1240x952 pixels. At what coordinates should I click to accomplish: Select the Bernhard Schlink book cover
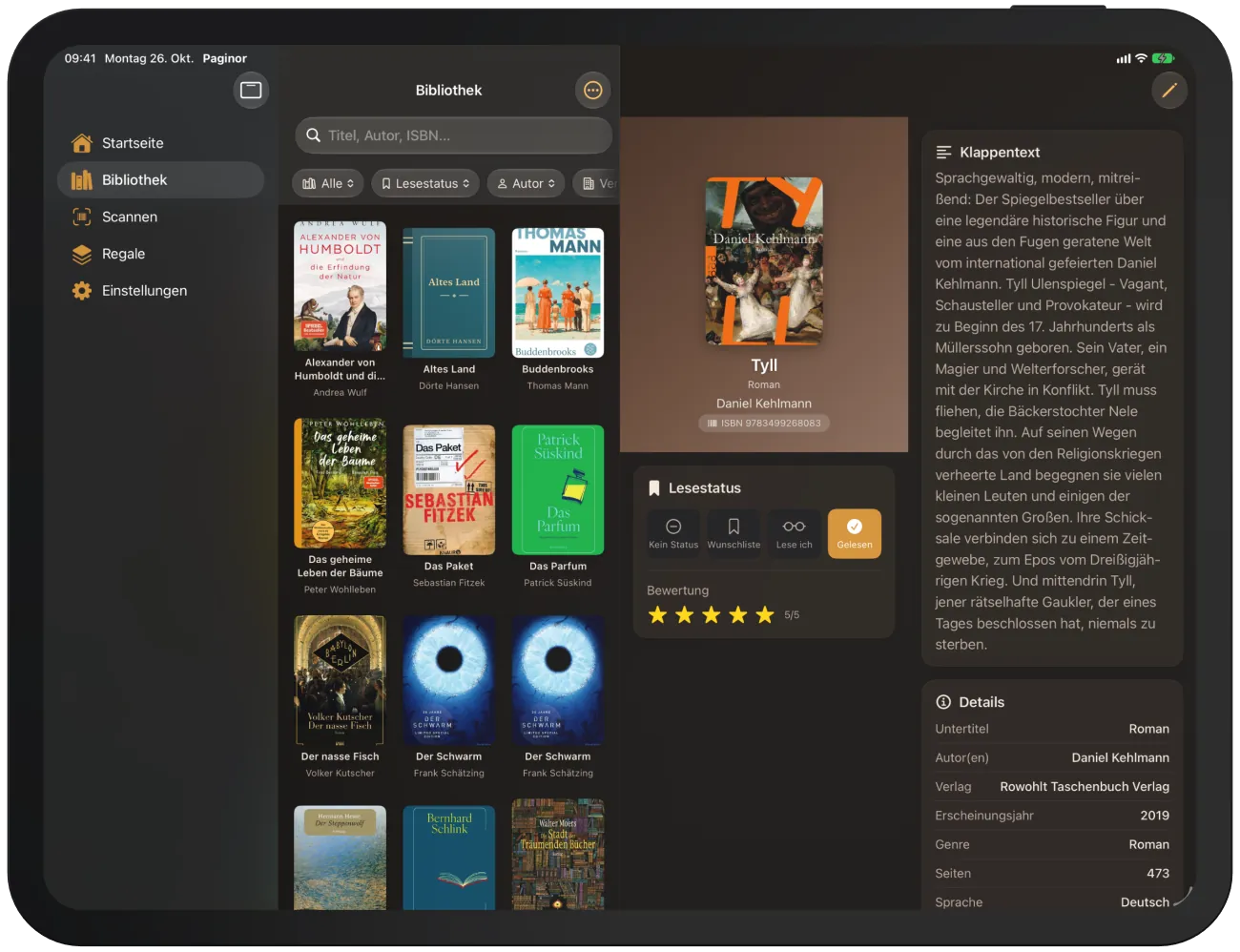click(x=449, y=858)
